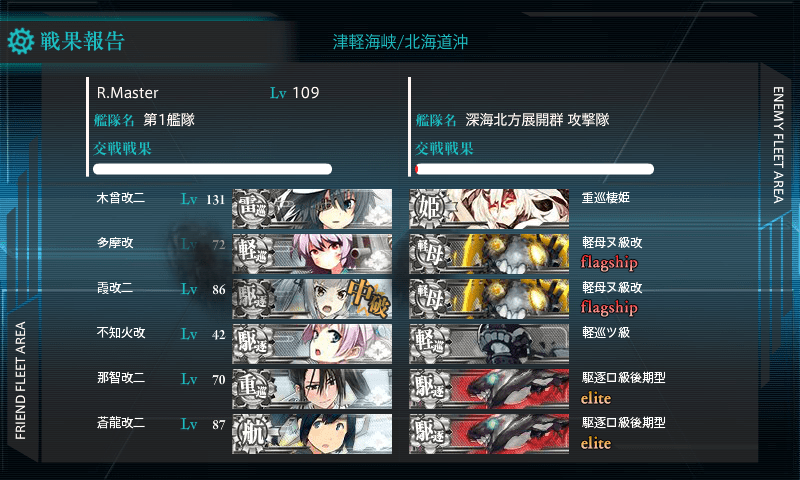Click the red flagship label under first 軽母ヌ級改

(609, 263)
